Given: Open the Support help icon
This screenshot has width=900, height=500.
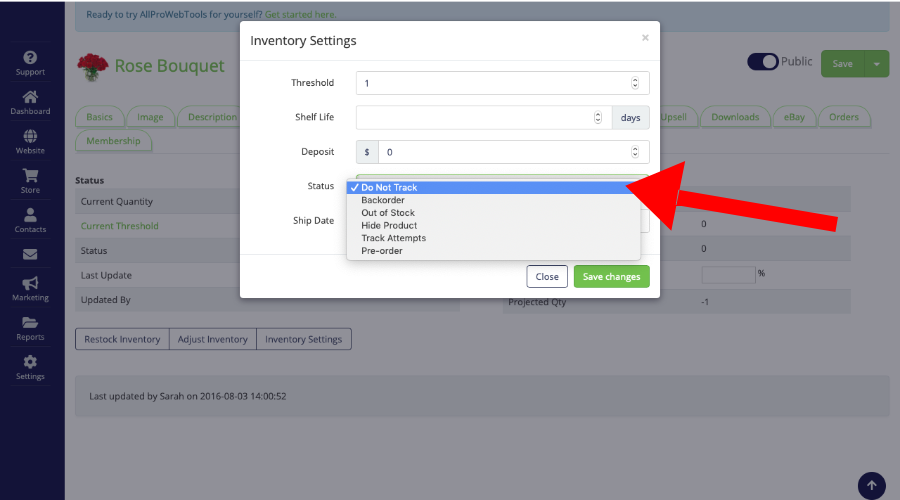Looking at the screenshot, I should click(30, 59).
